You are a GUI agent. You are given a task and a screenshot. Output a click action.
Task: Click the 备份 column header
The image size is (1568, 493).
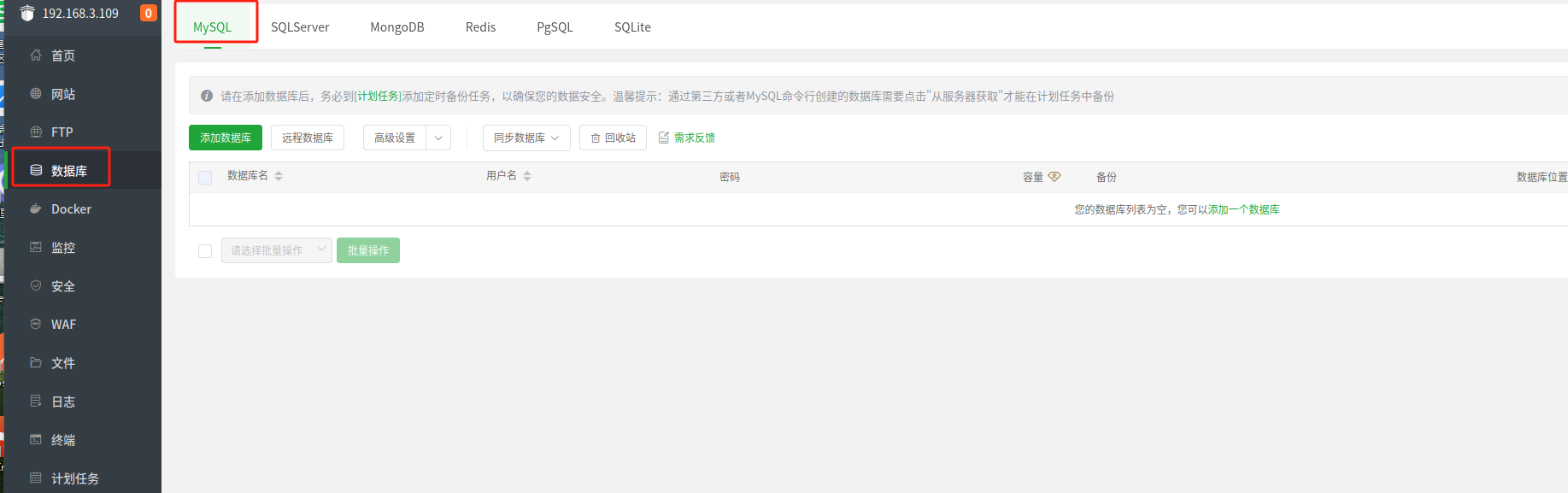pyautogui.click(x=1107, y=177)
